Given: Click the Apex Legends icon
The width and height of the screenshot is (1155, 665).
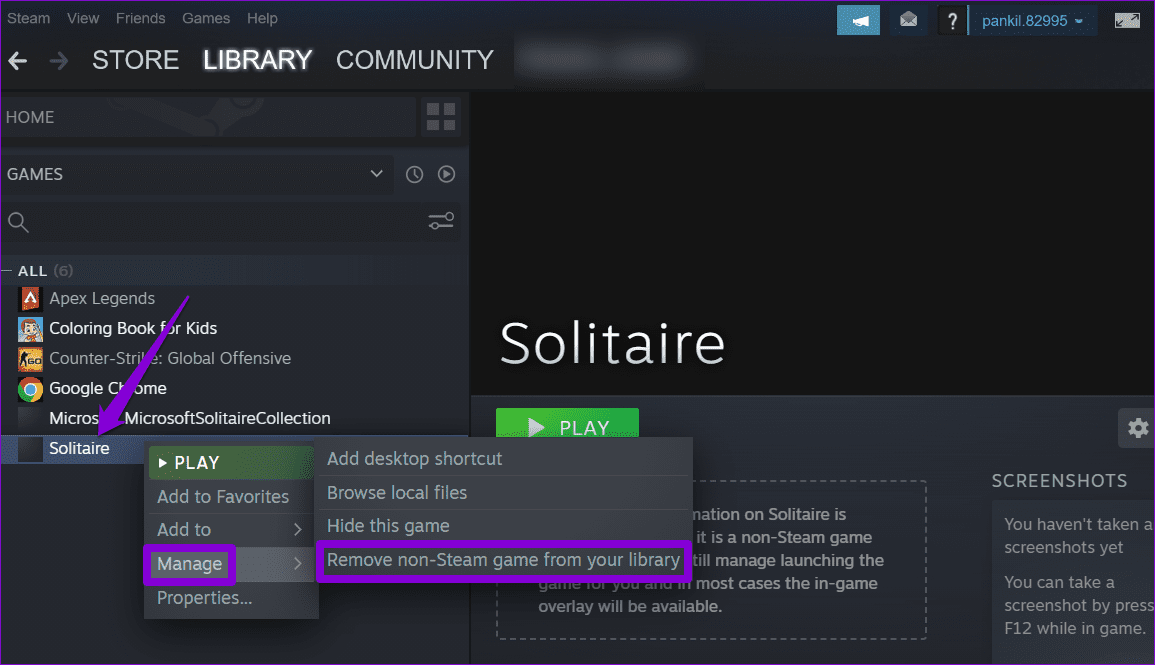Looking at the screenshot, I should (30, 298).
